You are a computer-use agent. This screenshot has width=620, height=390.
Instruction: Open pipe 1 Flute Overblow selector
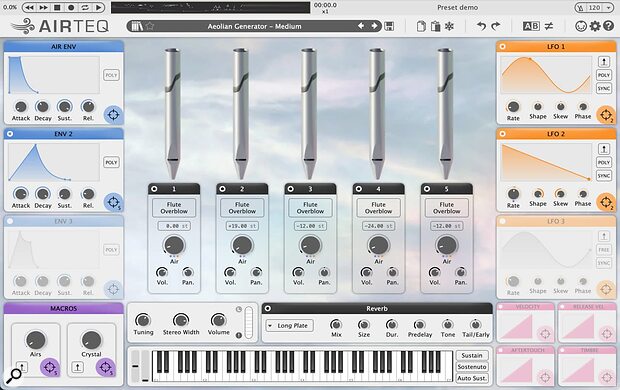tap(174, 208)
